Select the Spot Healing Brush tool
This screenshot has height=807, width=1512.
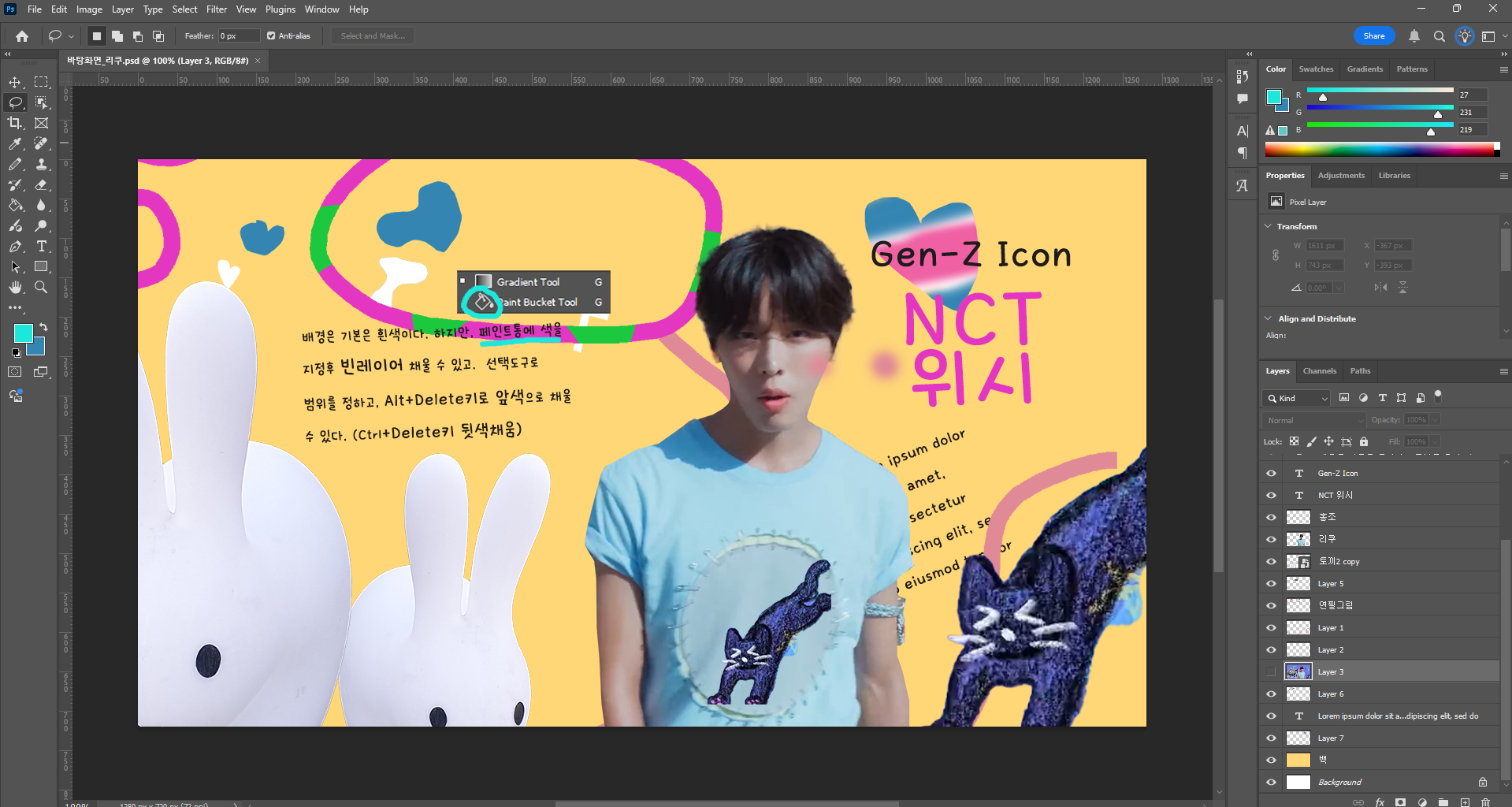point(41,143)
